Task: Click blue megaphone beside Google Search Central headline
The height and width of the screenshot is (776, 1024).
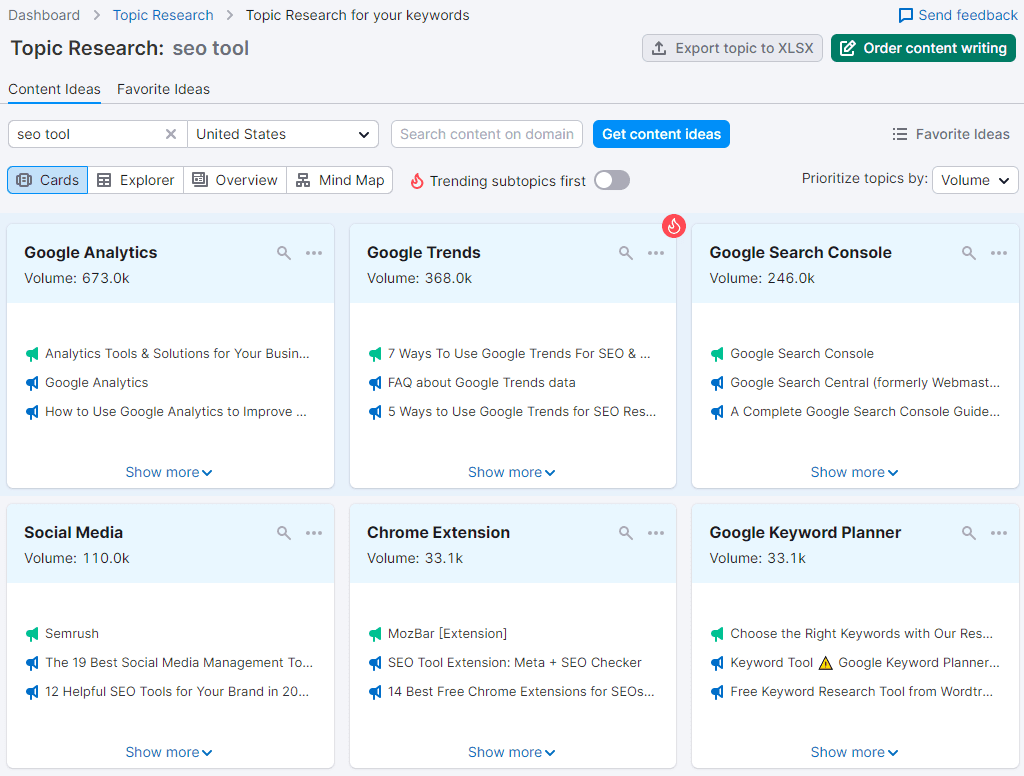Action: [717, 383]
